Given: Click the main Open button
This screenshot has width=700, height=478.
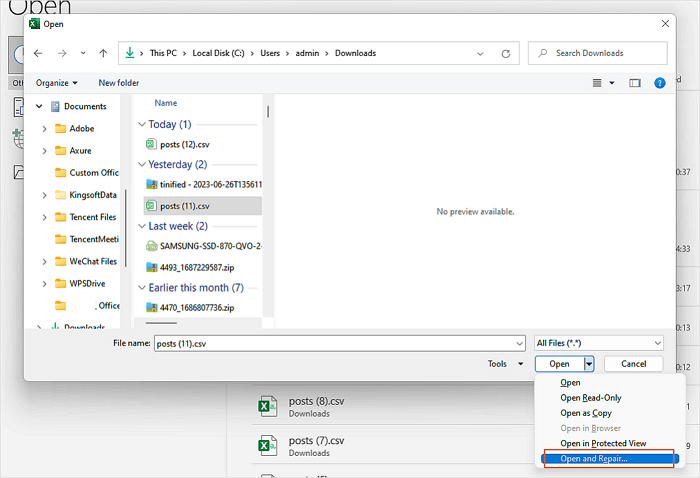Looking at the screenshot, I should 559,364.
